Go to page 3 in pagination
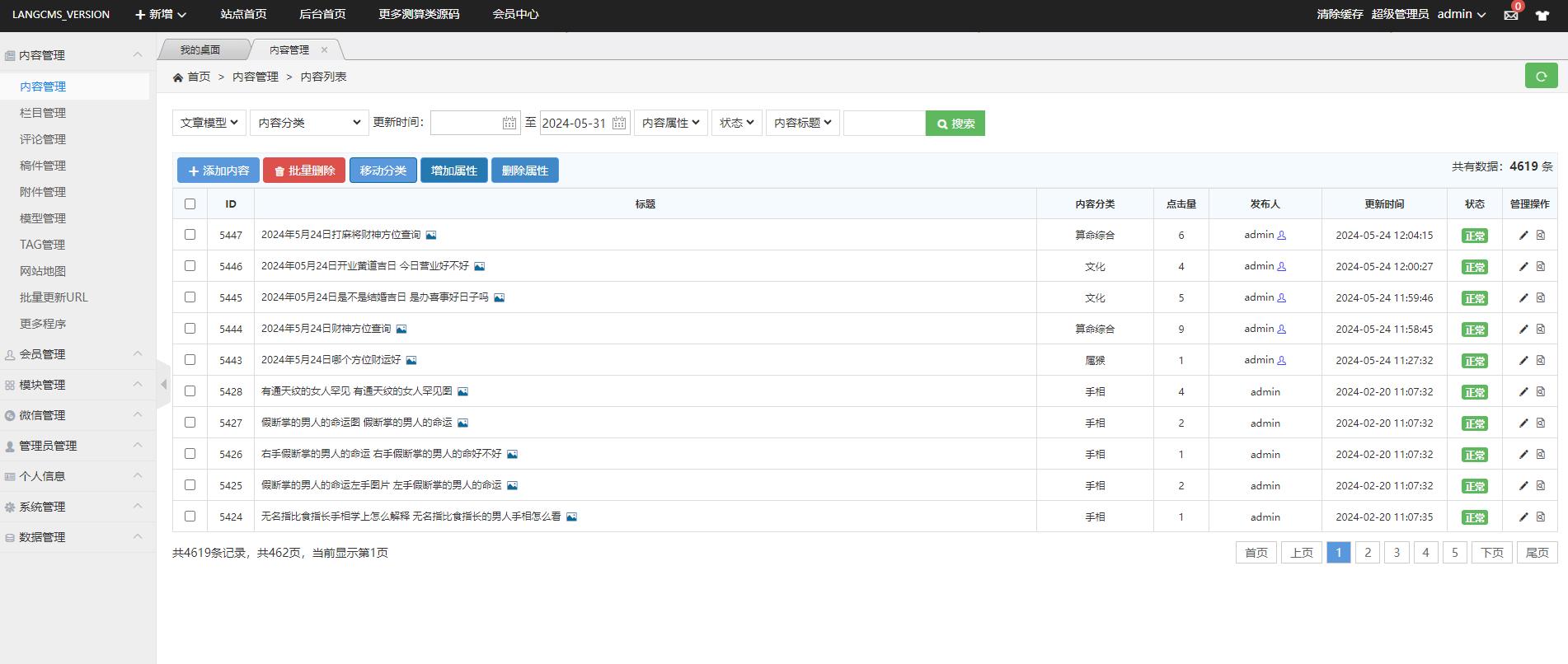The height and width of the screenshot is (664, 1568). [x=1397, y=552]
